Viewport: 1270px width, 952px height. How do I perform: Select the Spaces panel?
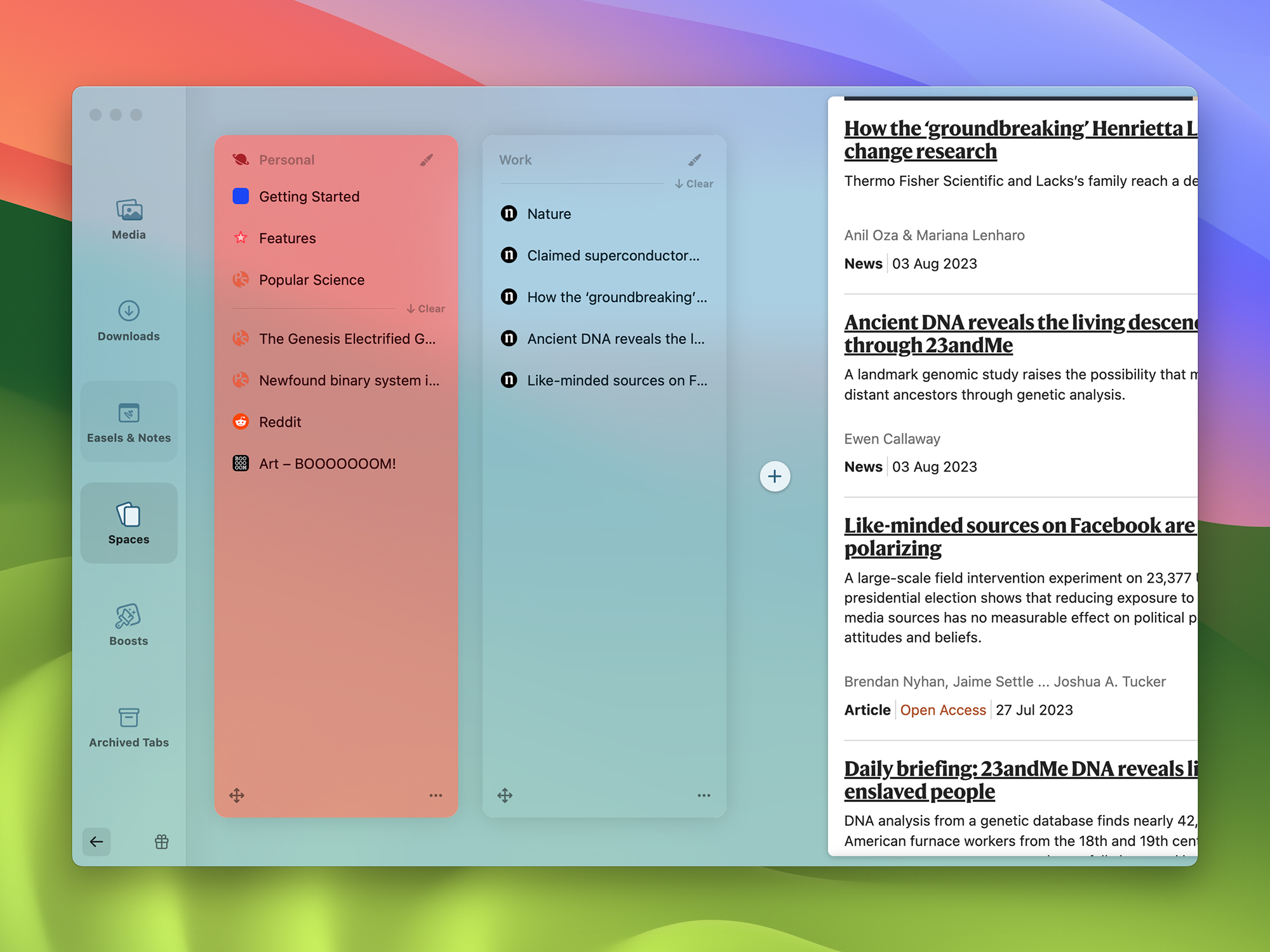point(128,521)
